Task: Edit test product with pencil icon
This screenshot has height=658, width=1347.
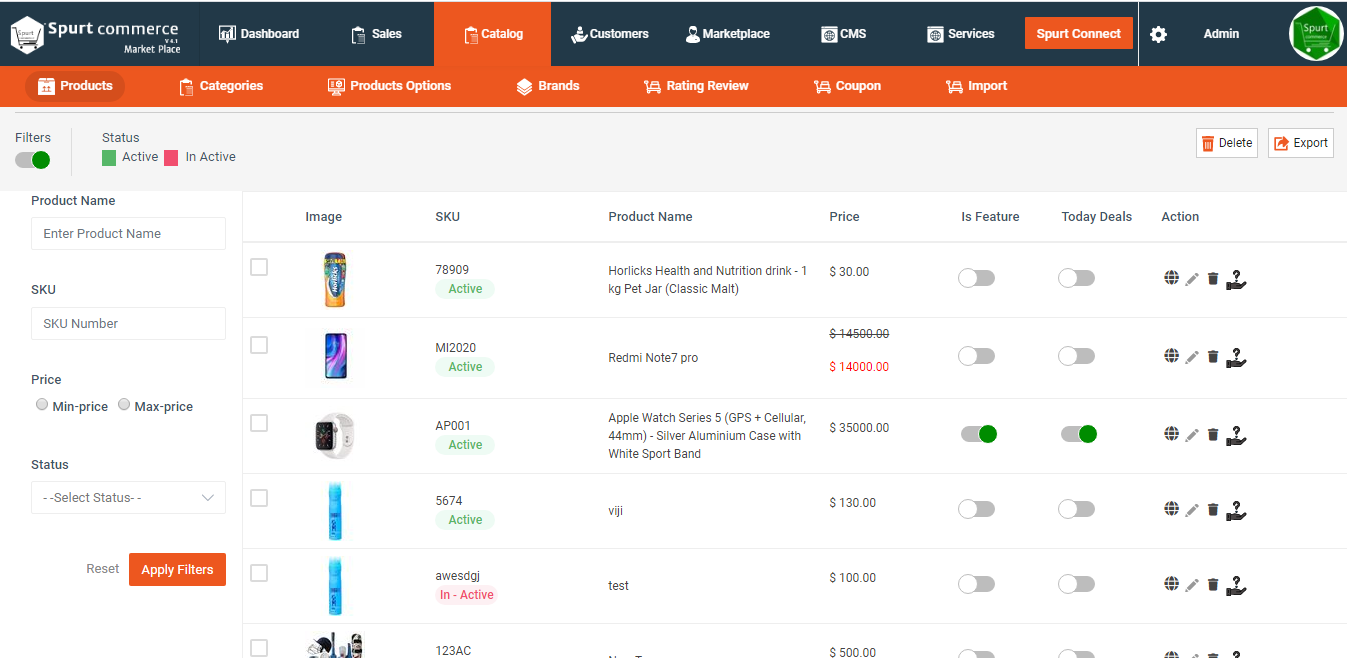Action: click(x=1192, y=585)
